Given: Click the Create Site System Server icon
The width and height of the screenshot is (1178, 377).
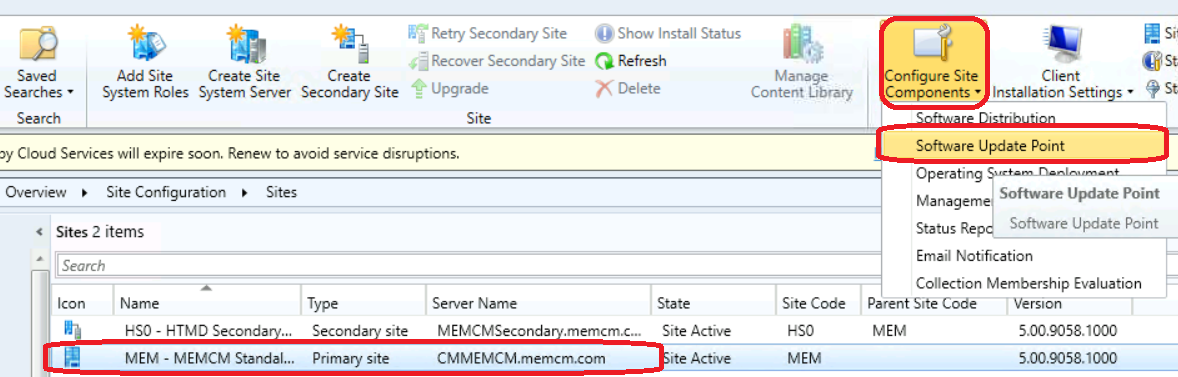Looking at the screenshot, I should (x=245, y=44).
